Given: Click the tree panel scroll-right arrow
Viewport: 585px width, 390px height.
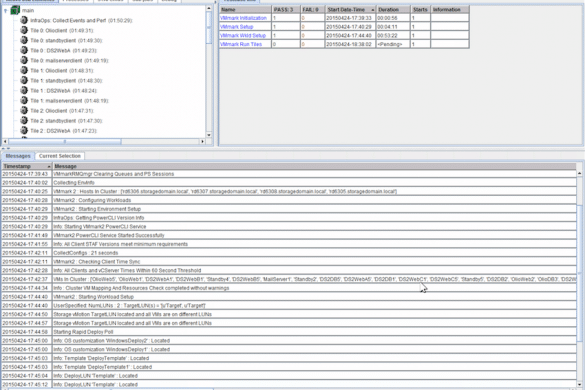Looking at the screenshot, I should (x=202, y=142).
